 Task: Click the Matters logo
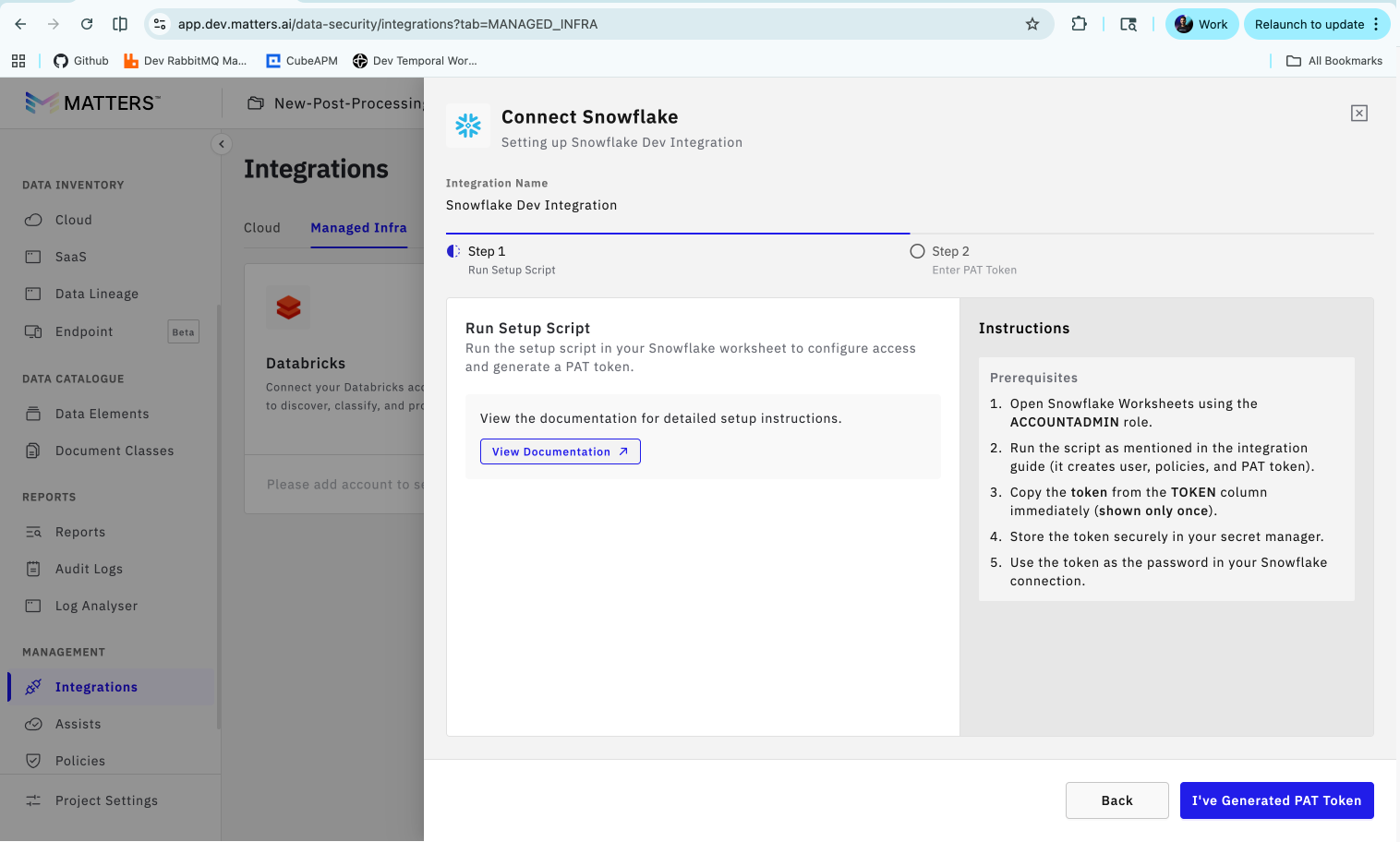point(92,102)
